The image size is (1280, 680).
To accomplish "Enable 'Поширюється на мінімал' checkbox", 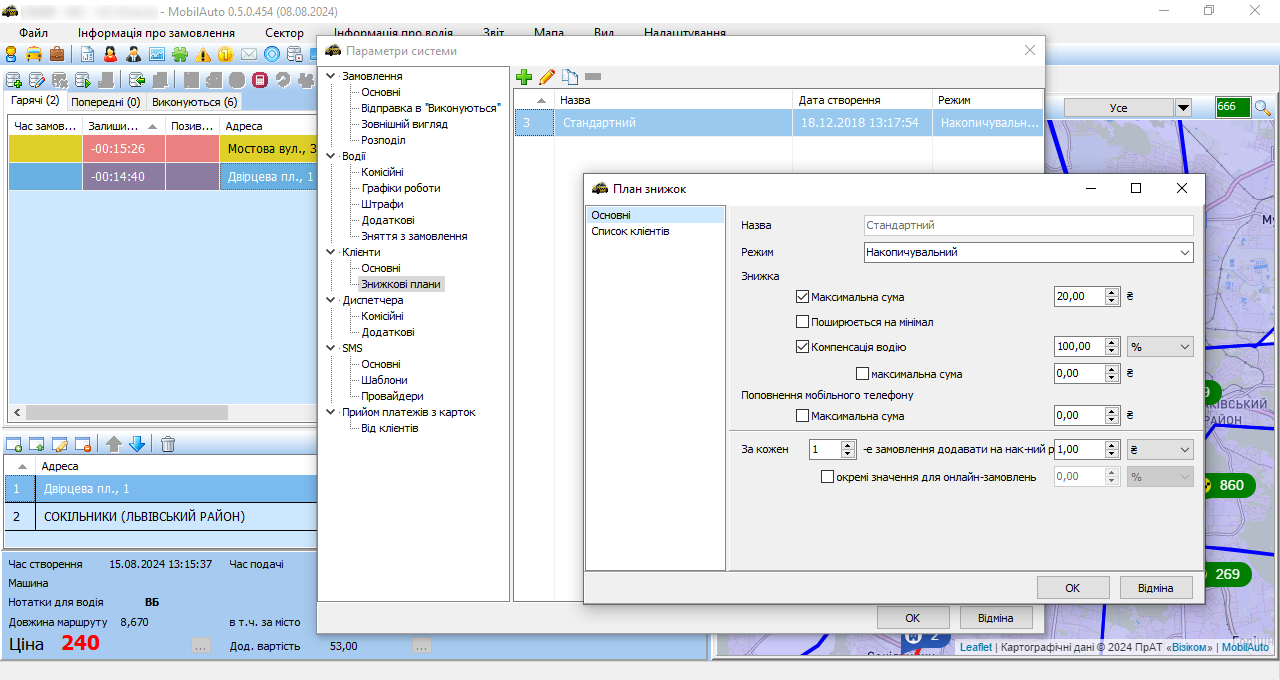I will click(802, 322).
